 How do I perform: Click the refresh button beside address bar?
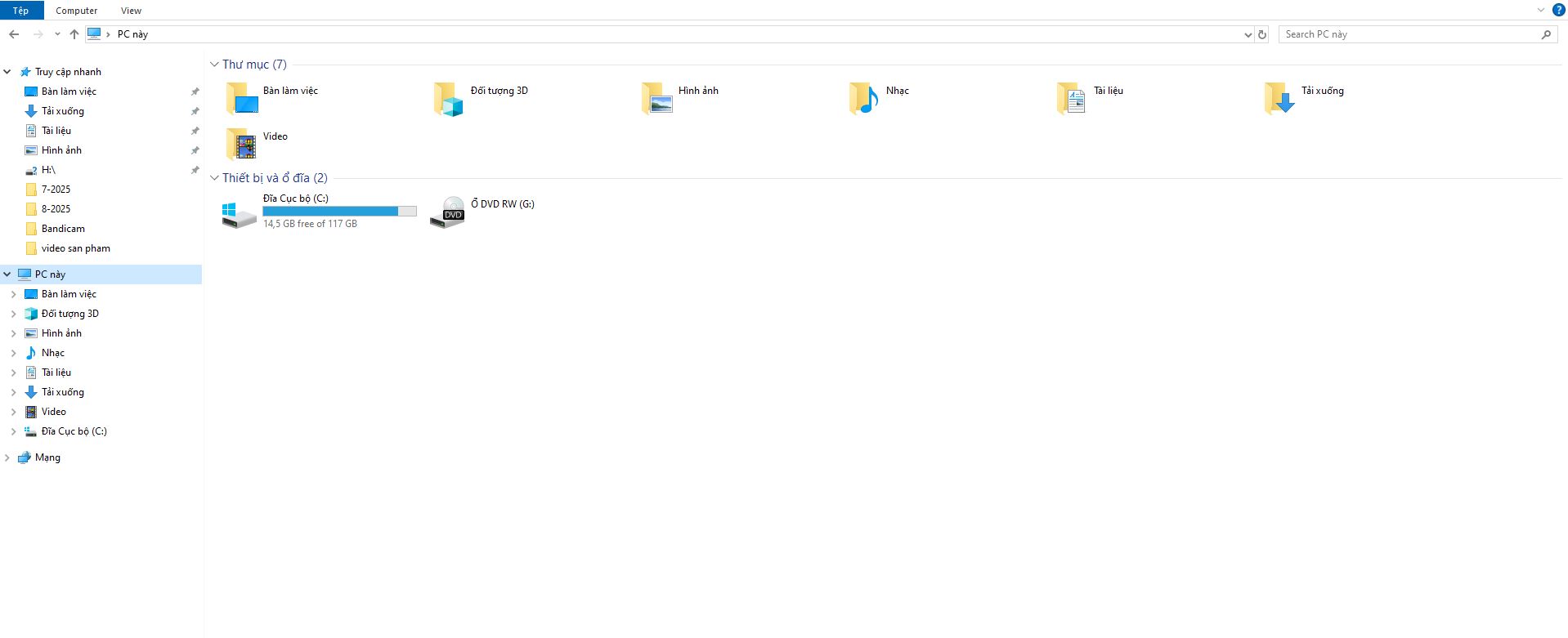(x=1262, y=34)
